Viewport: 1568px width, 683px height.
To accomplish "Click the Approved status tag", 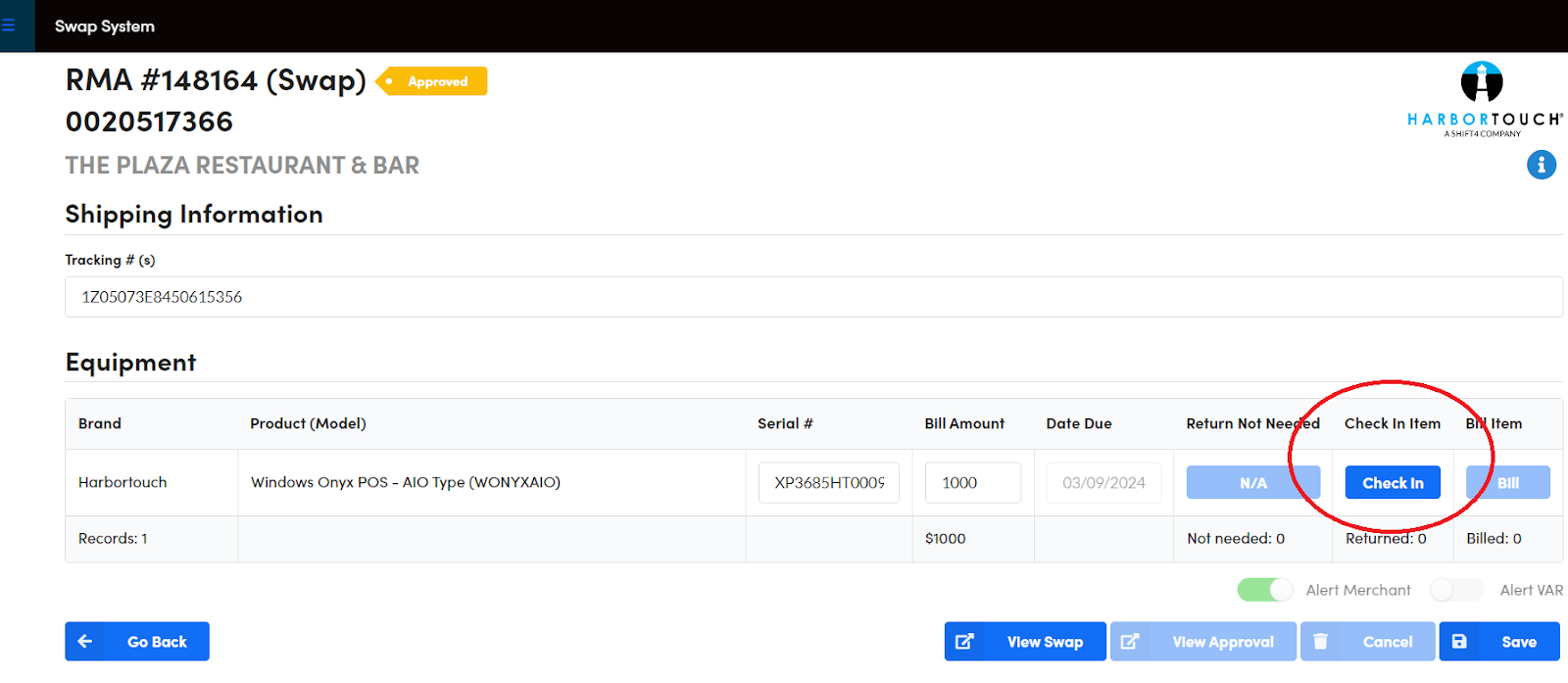I will (x=432, y=81).
